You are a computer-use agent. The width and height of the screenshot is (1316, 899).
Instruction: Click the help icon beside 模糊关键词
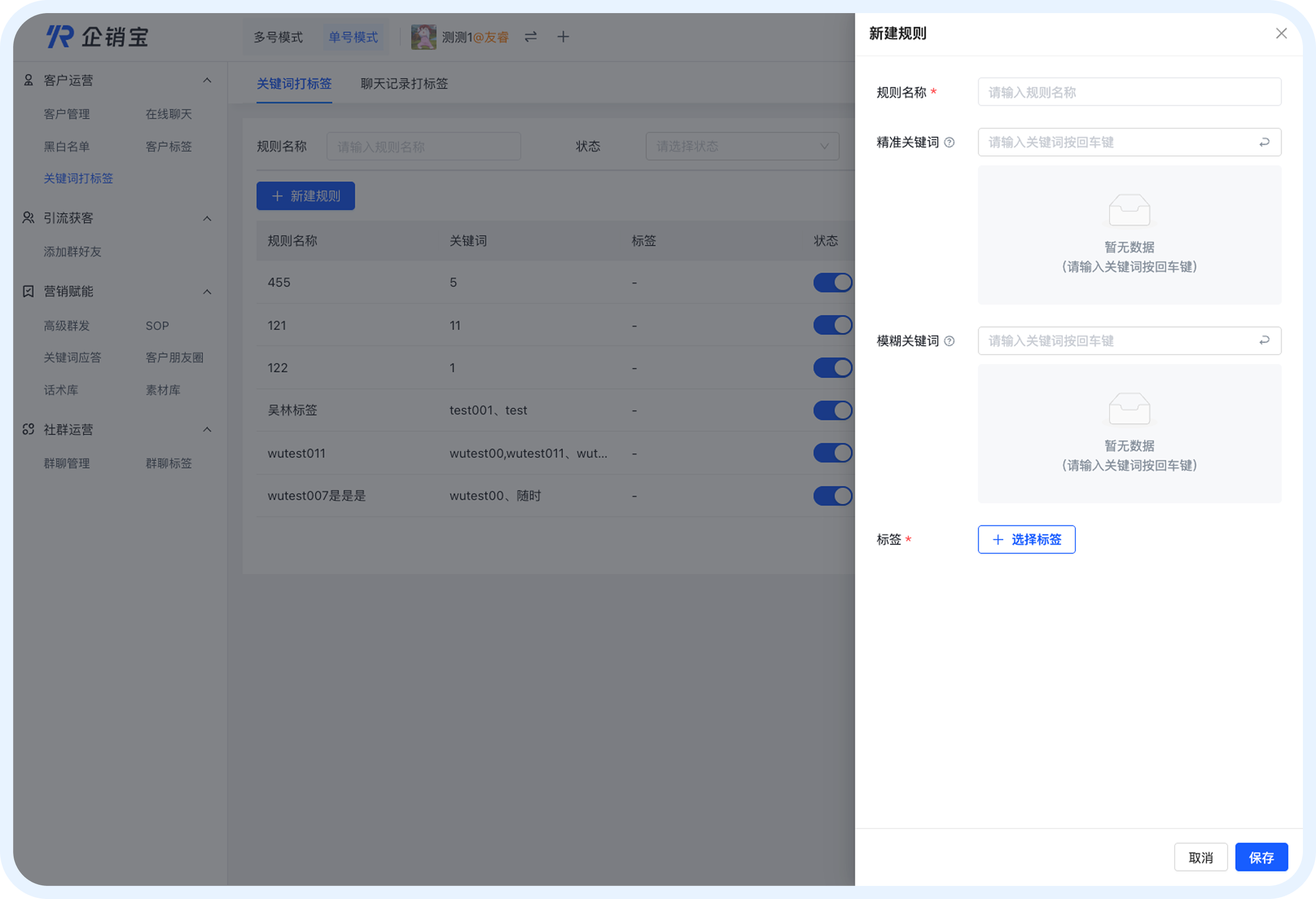coord(950,341)
